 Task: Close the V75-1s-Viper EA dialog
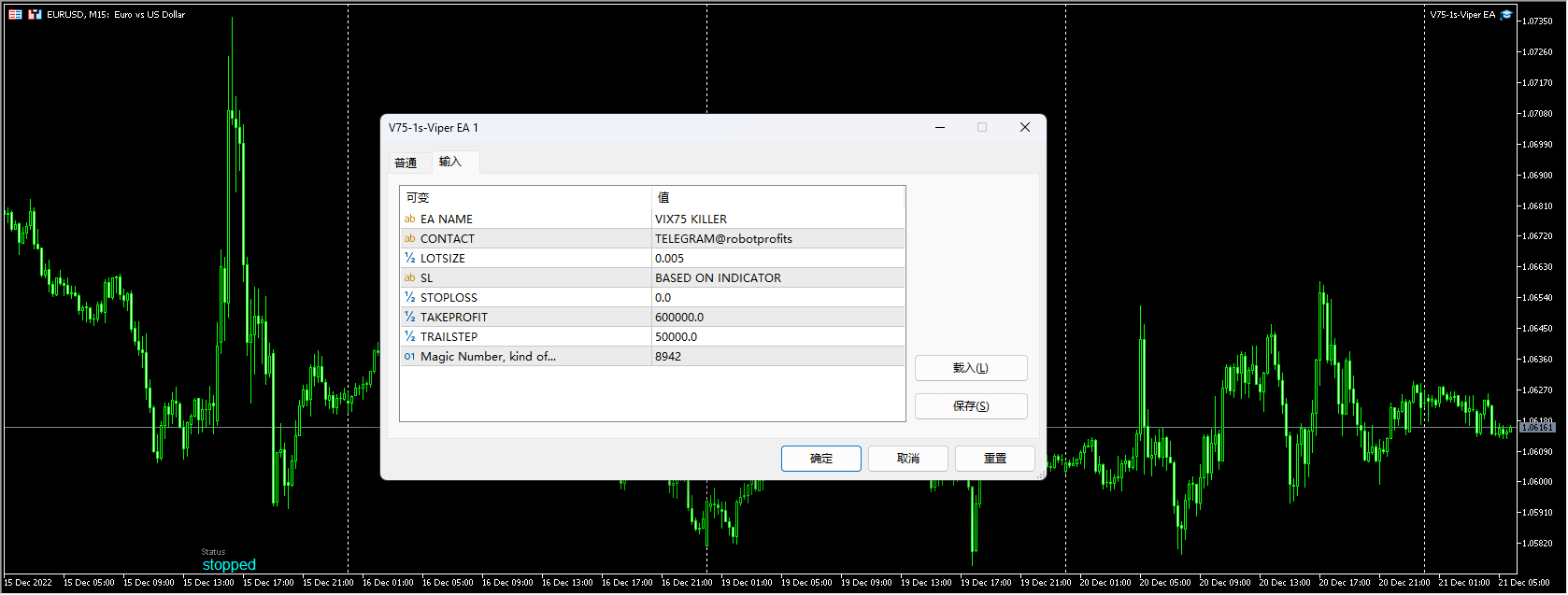click(x=1024, y=128)
